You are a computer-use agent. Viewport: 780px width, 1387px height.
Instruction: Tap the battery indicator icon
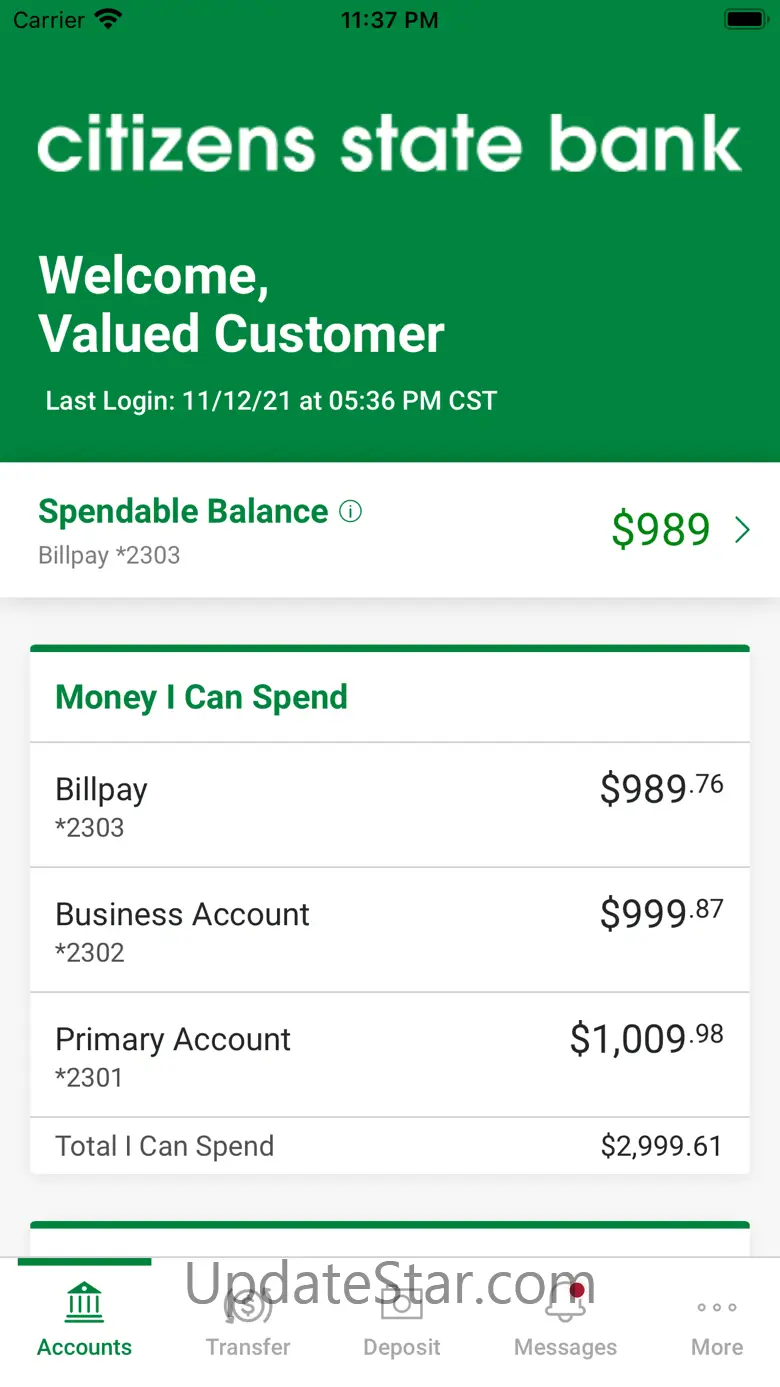click(x=745, y=20)
